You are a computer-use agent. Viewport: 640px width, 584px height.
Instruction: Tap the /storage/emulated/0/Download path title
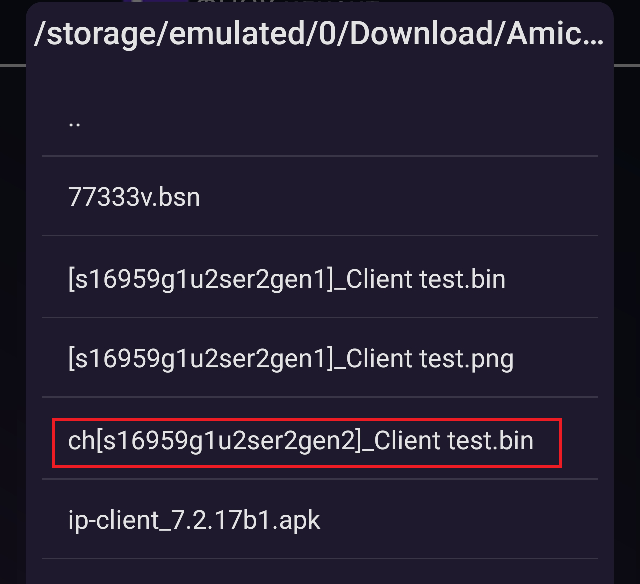point(319,33)
